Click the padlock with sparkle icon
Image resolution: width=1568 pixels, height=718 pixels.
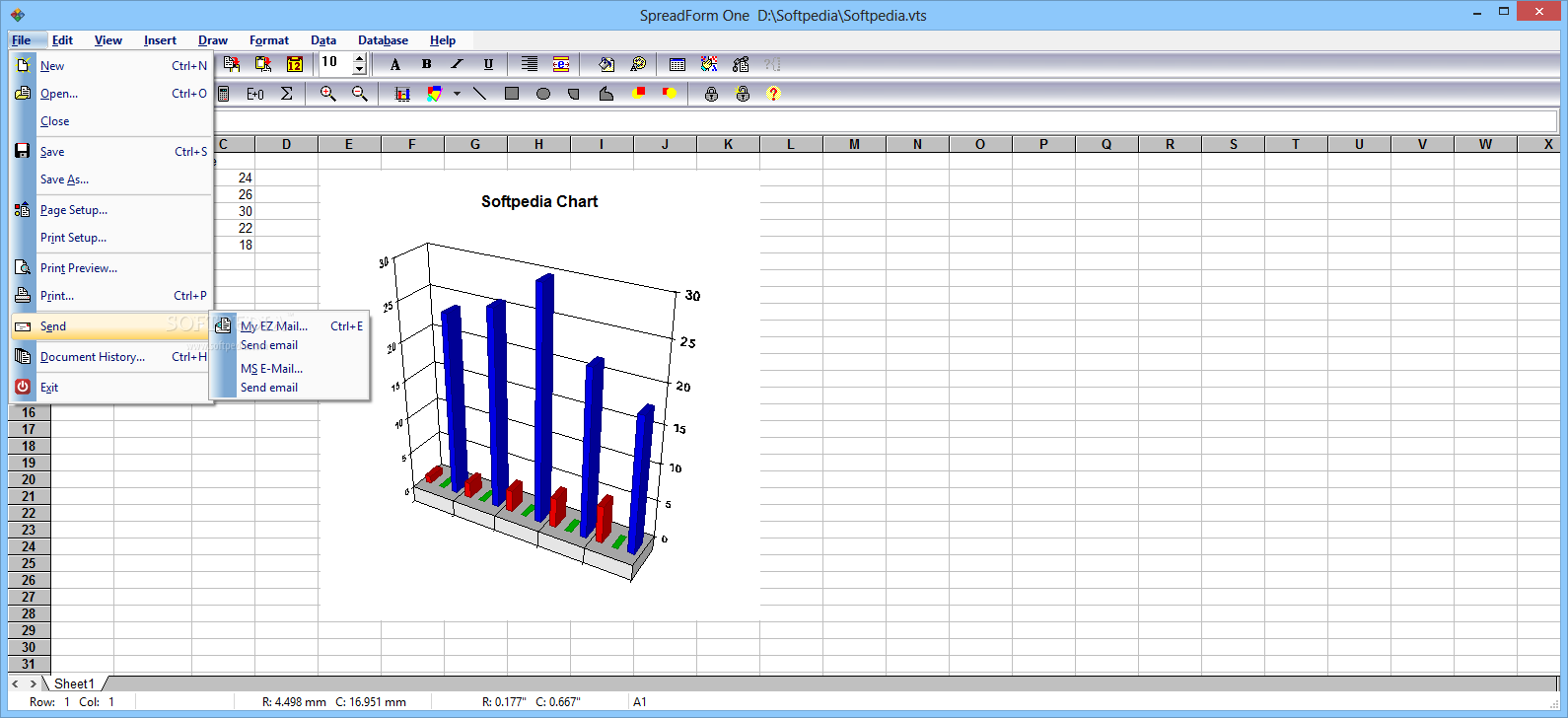[x=743, y=94]
